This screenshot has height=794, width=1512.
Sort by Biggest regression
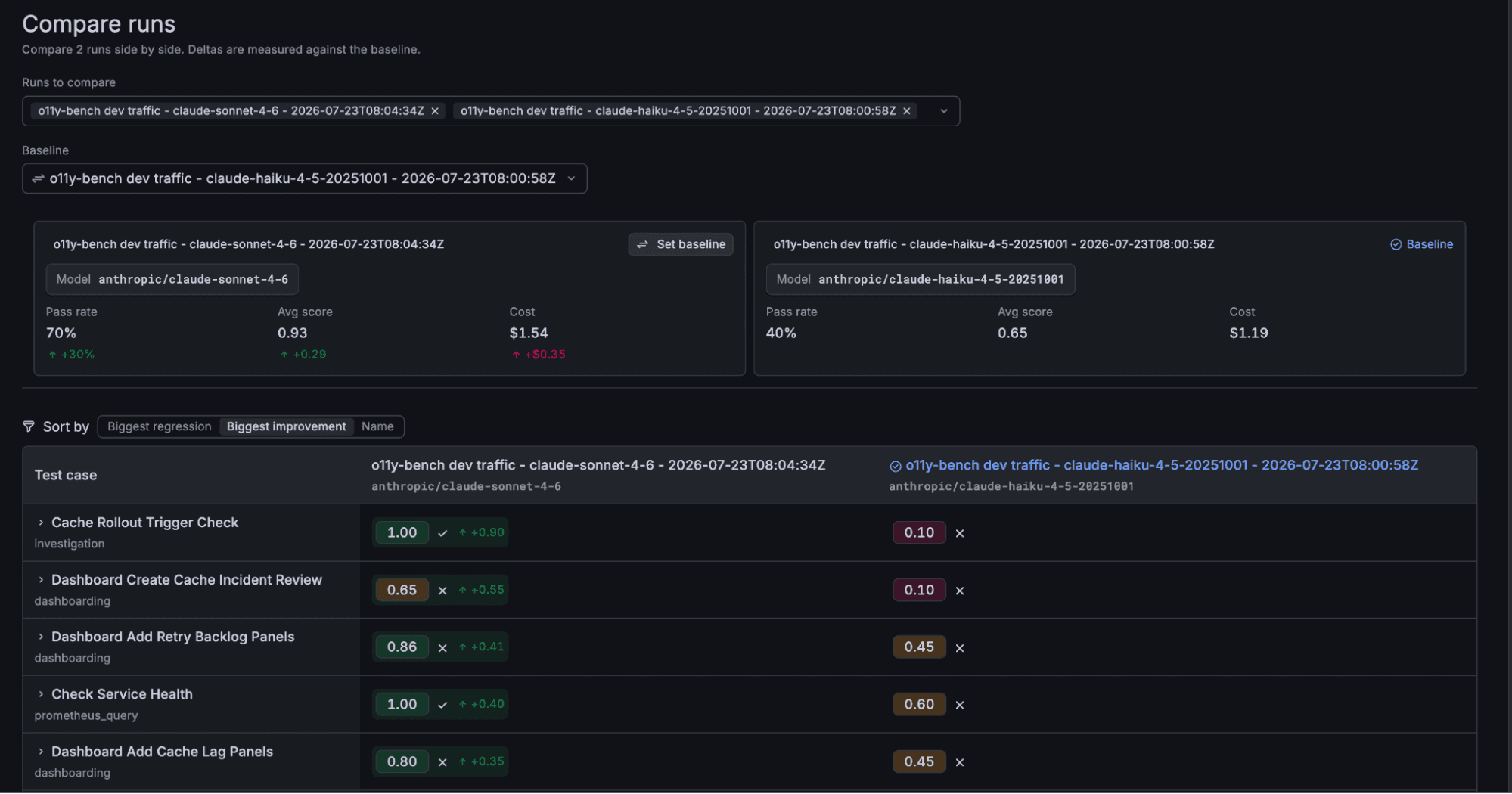point(159,426)
